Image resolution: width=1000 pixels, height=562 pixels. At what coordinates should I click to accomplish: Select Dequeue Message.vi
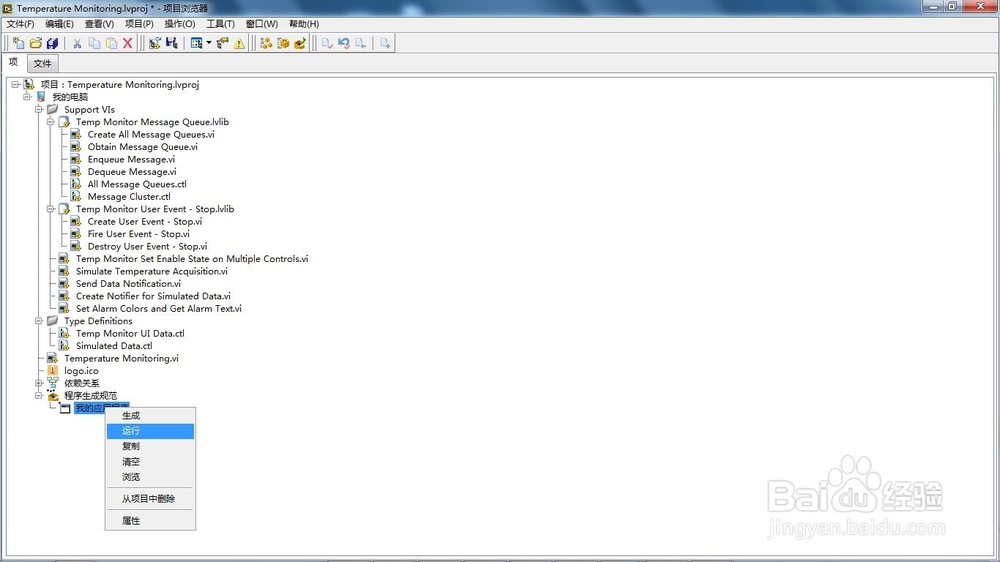(x=132, y=172)
